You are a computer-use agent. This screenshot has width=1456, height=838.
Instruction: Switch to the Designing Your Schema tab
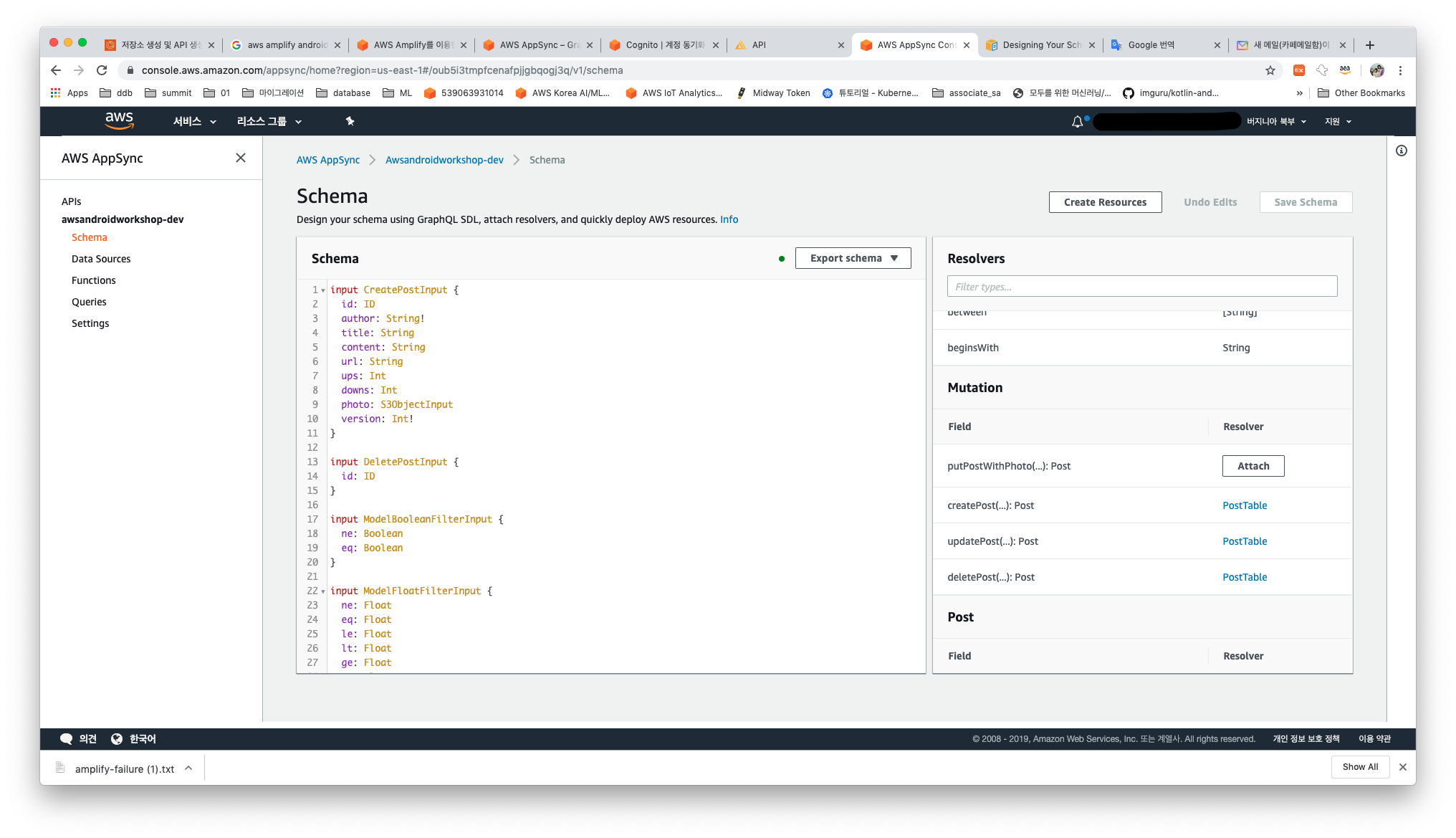click(x=1040, y=45)
